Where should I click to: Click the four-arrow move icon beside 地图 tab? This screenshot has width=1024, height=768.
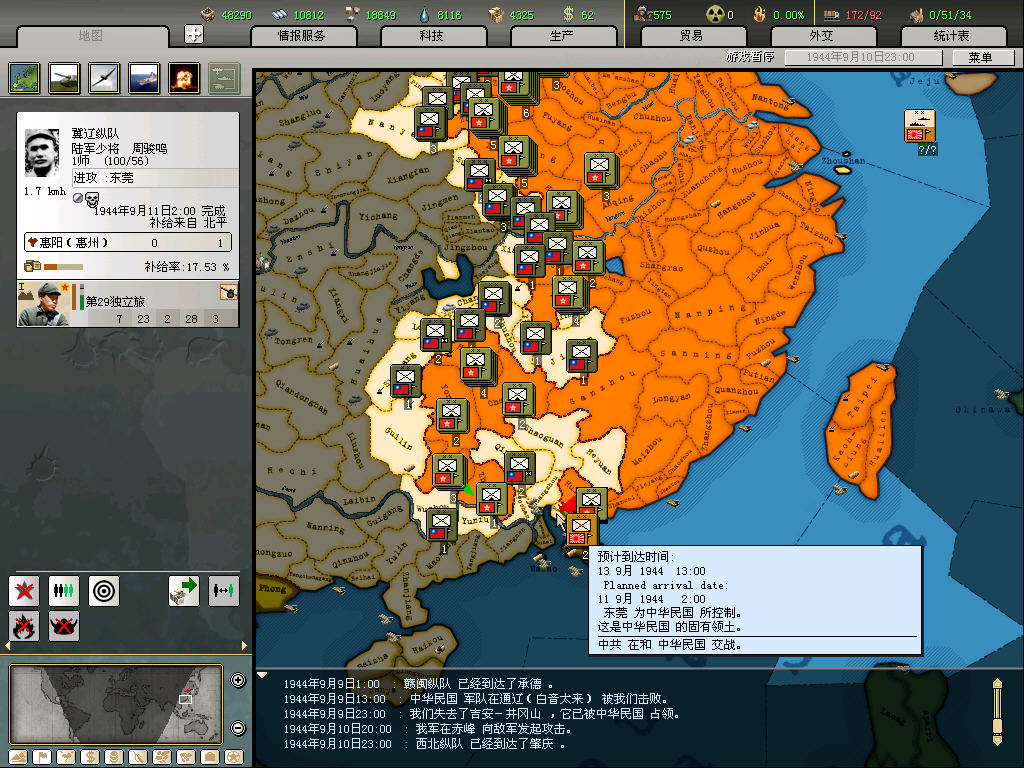pyautogui.click(x=194, y=34)
